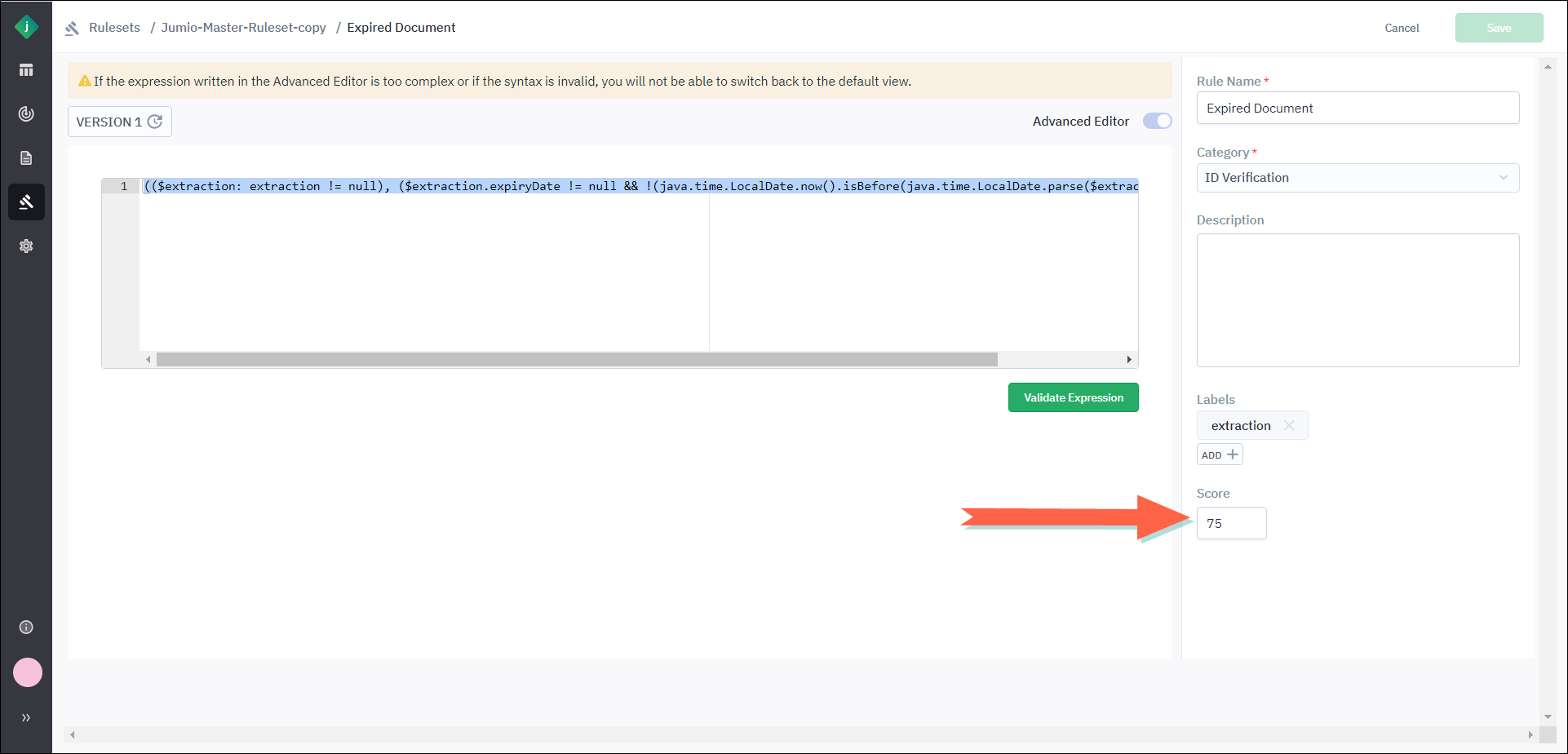
Task: Toggle the Advanced Editor switch
Action: click(x=1157, y=121)
